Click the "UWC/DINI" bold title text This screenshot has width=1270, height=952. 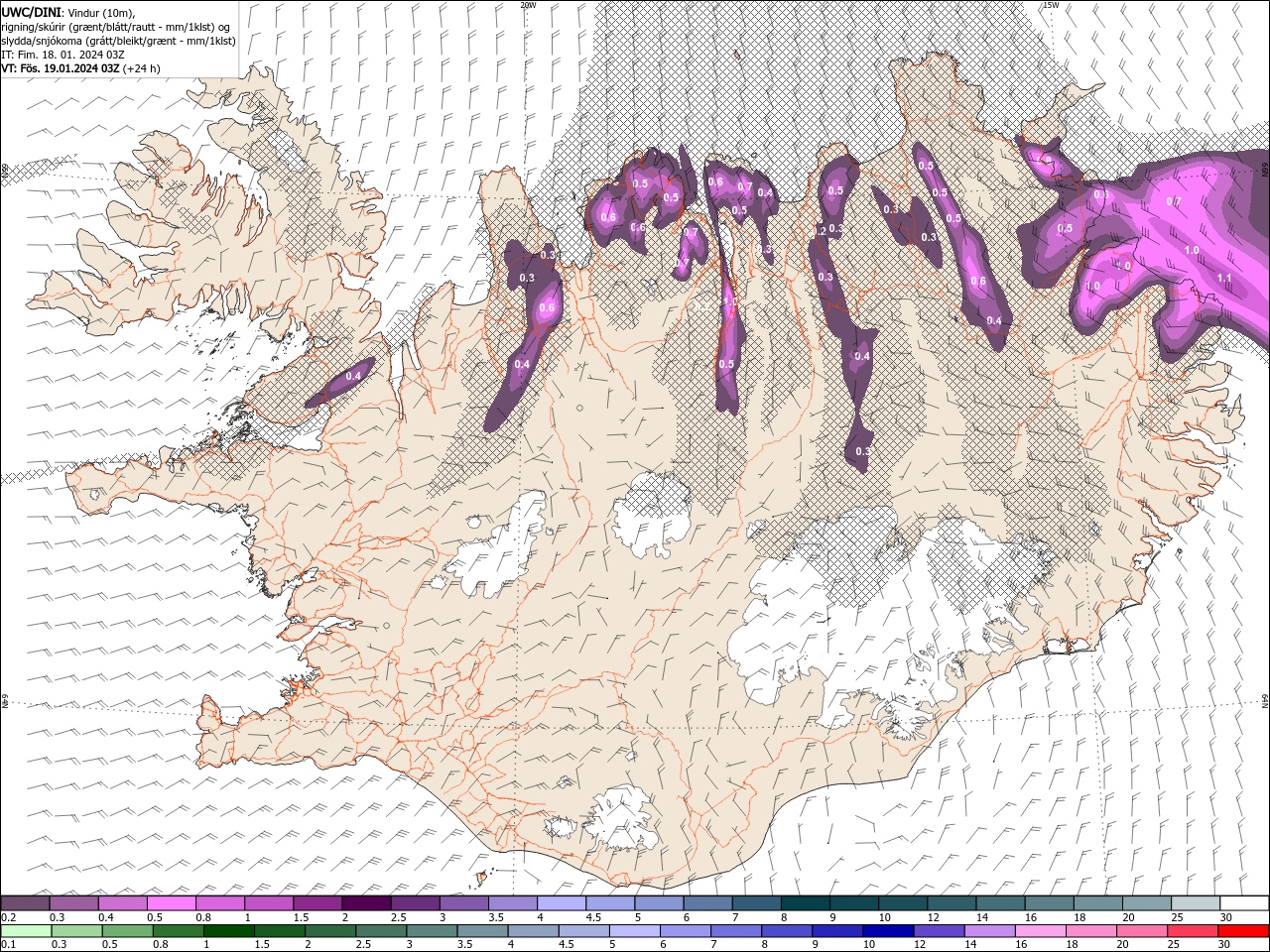[x=30, y=11]
